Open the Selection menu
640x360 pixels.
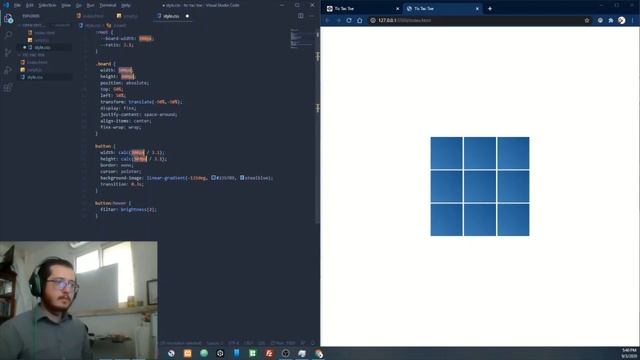click(47, 5)
